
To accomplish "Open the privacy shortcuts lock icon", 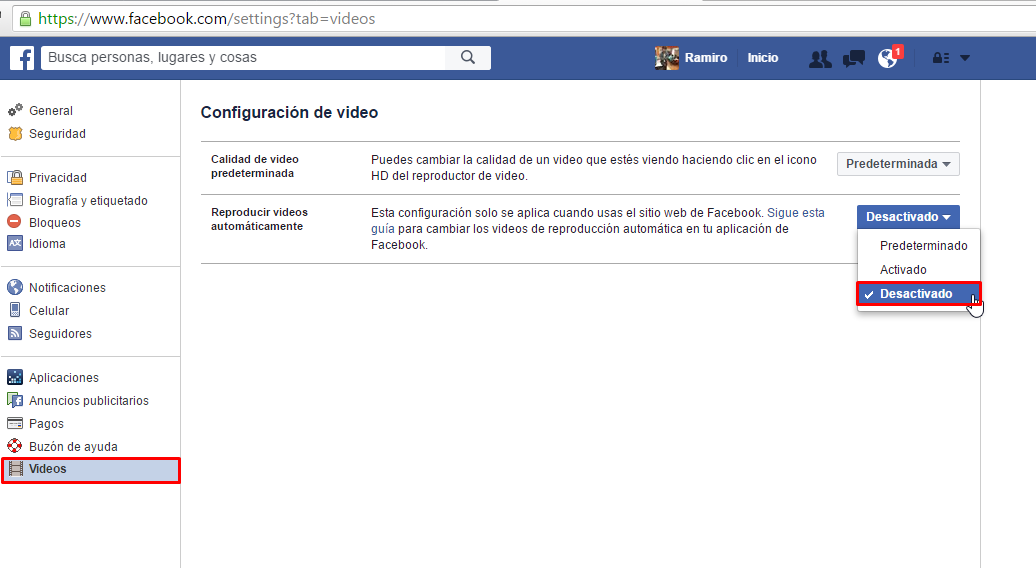I will [x=941, y=58].
